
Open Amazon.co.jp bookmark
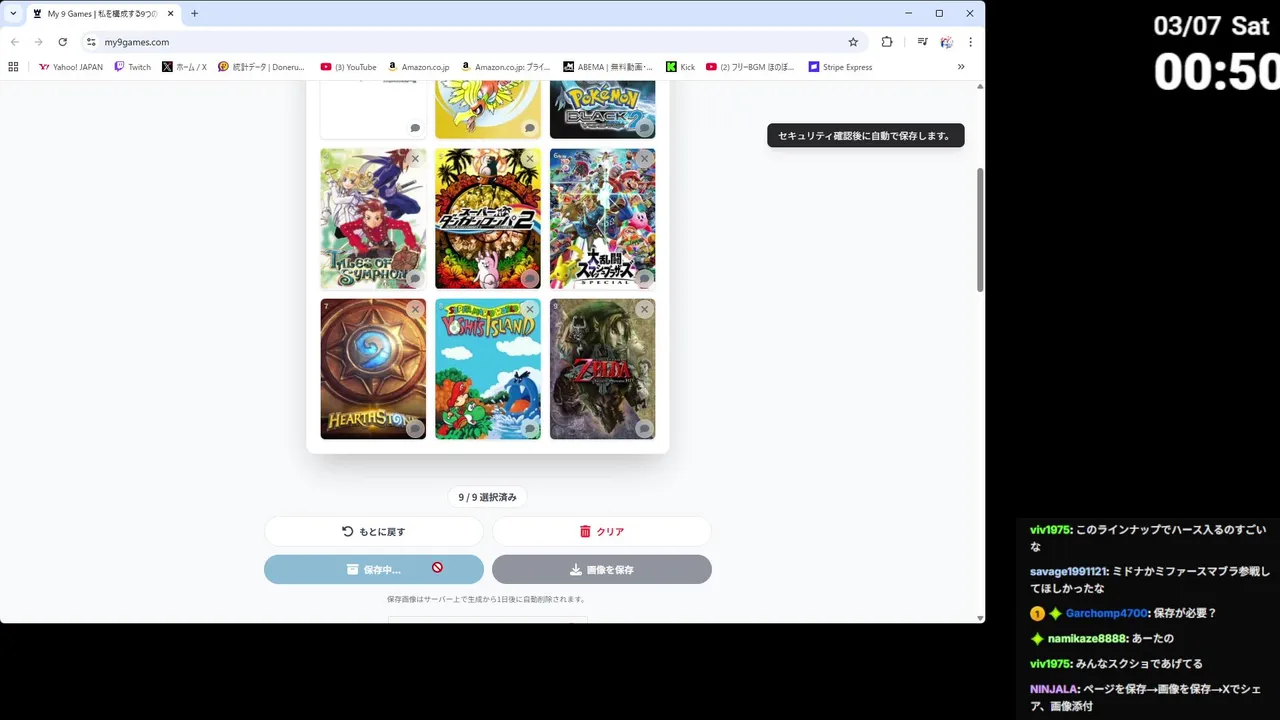(418, 67)
